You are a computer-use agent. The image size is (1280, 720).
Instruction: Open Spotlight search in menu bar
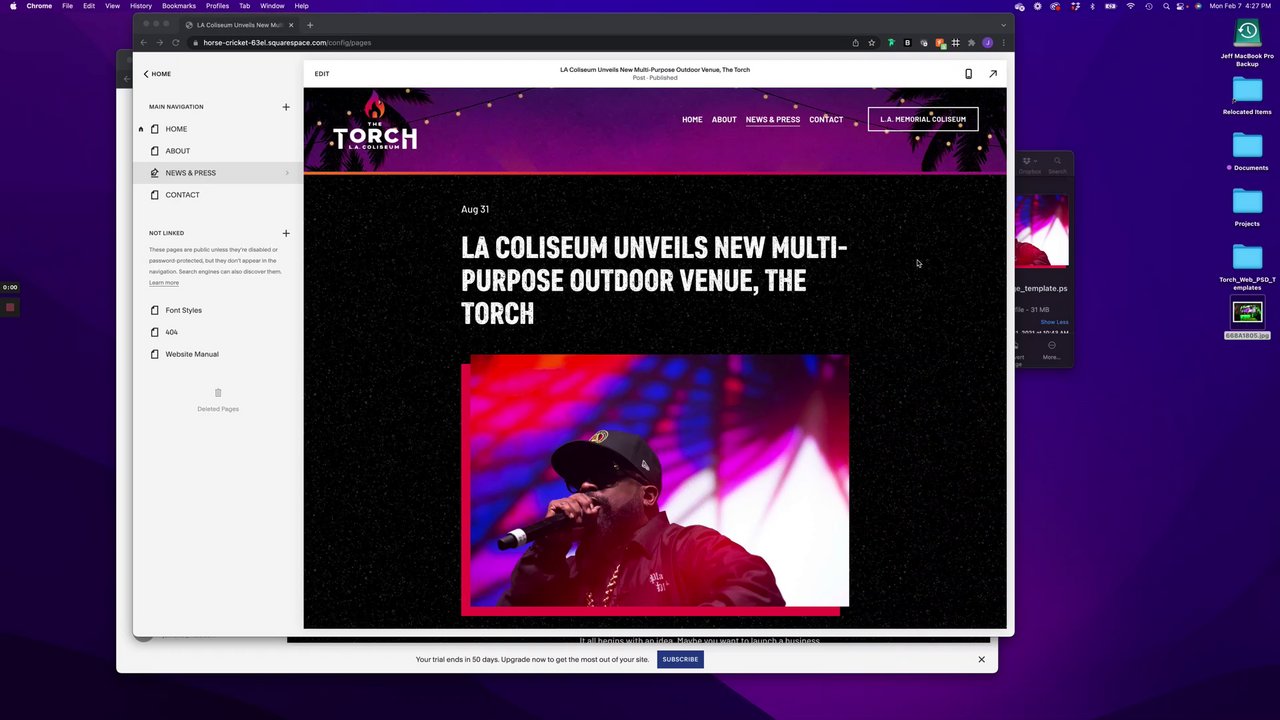1166,6
